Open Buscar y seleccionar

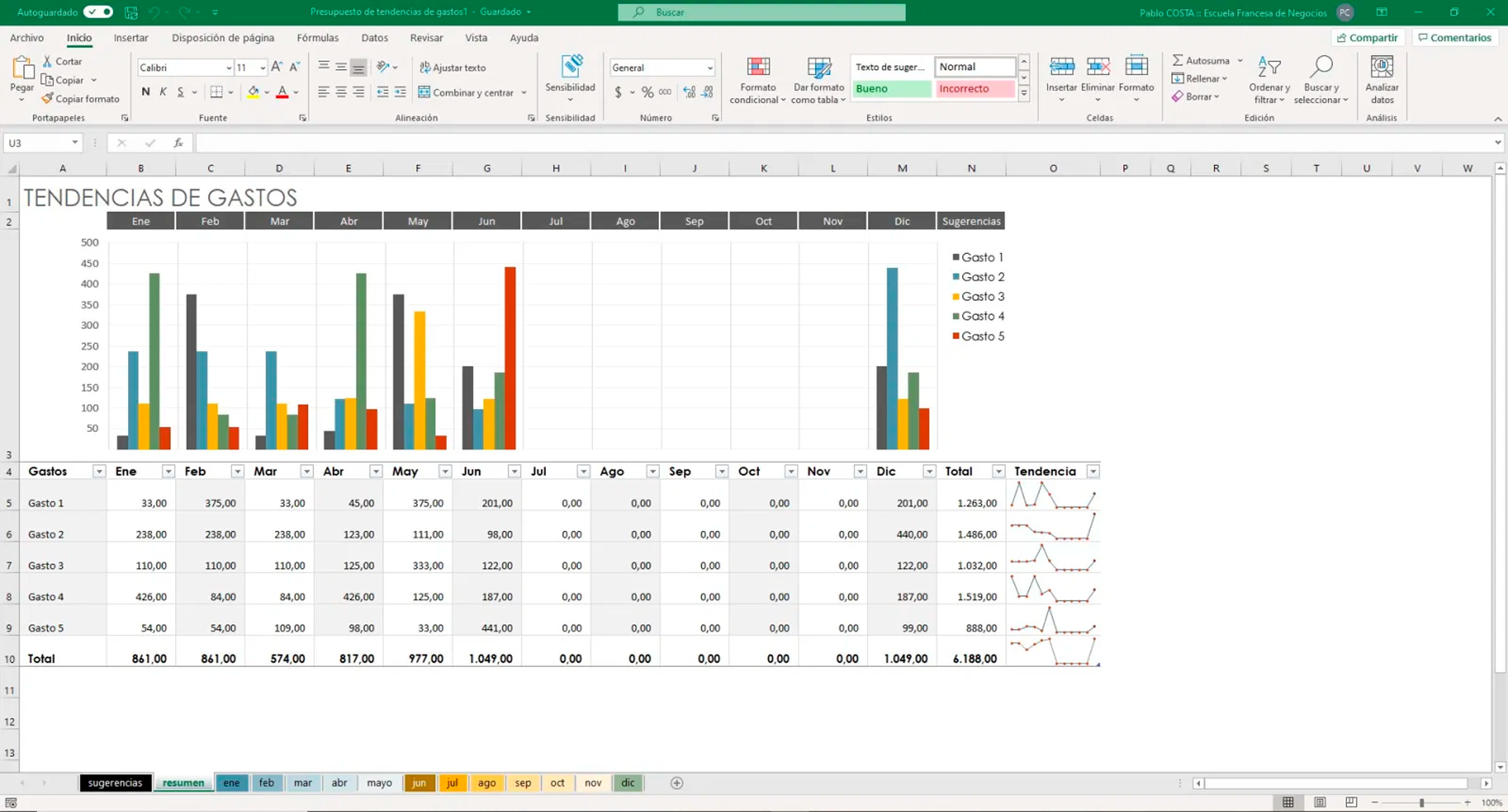[x=1321, y=79]
